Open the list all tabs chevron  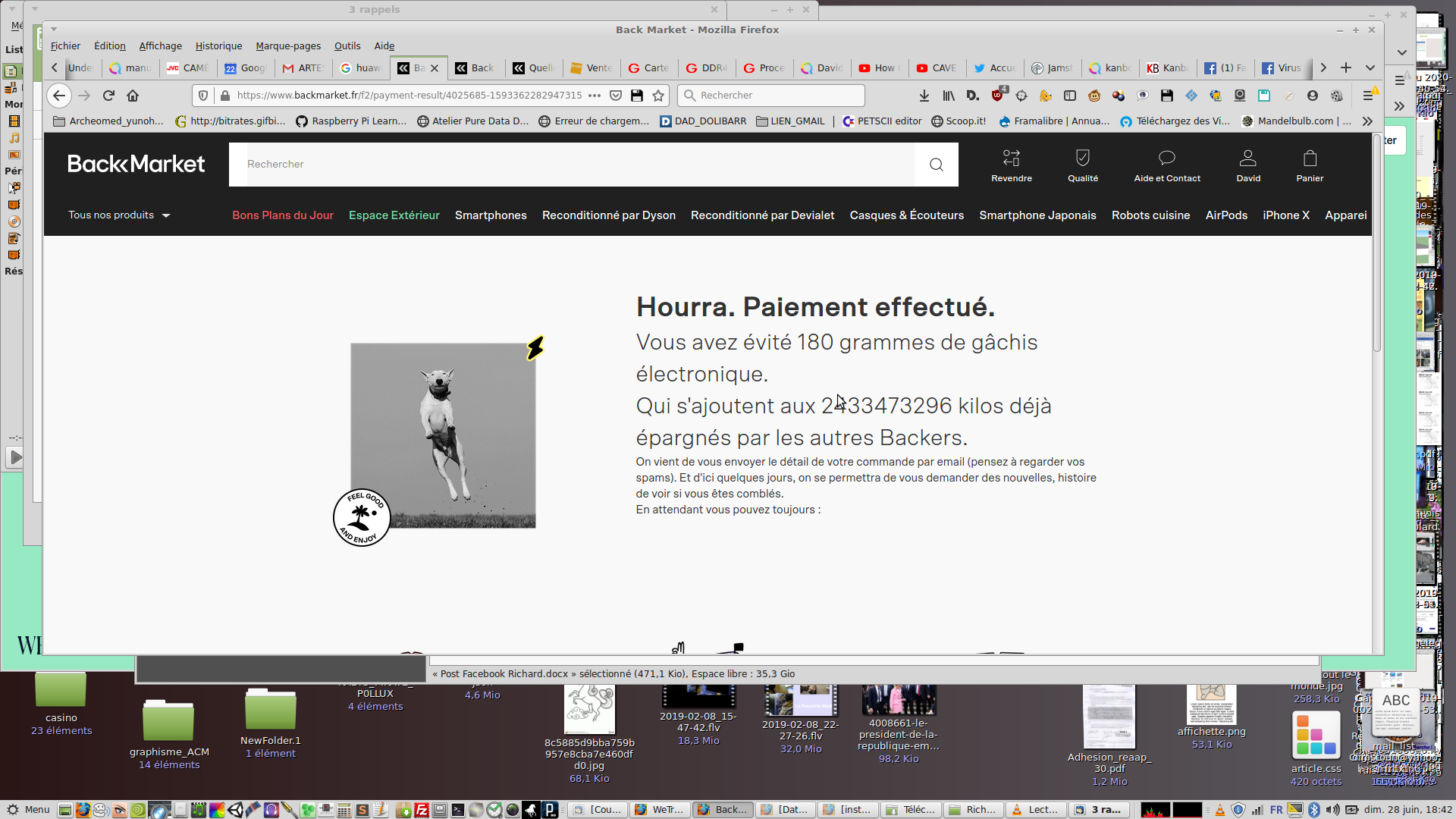tap(1370, 68)
